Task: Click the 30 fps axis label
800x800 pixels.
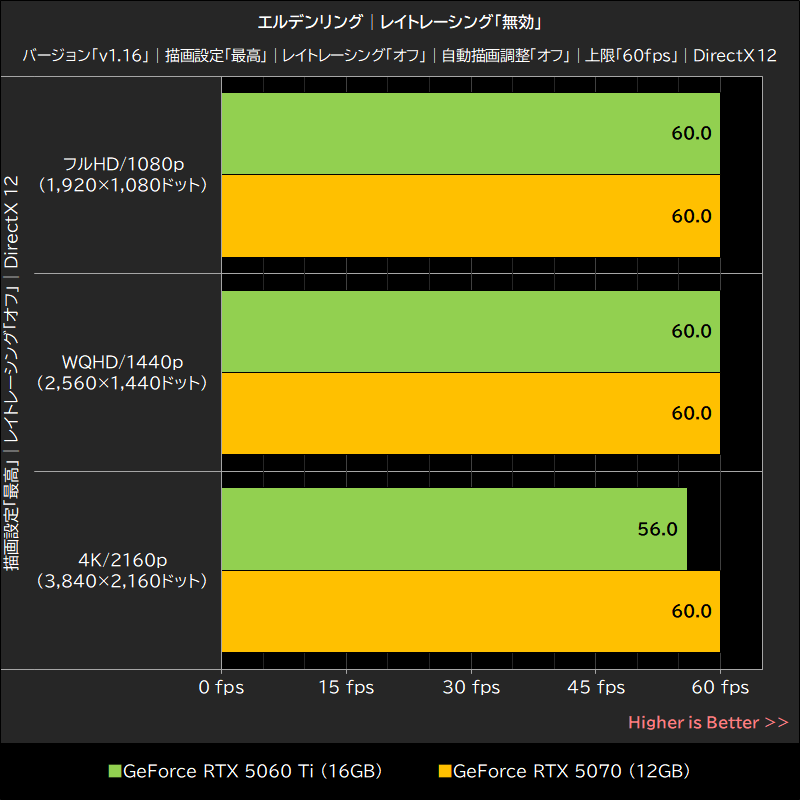Action: click(x=471, y=687)
